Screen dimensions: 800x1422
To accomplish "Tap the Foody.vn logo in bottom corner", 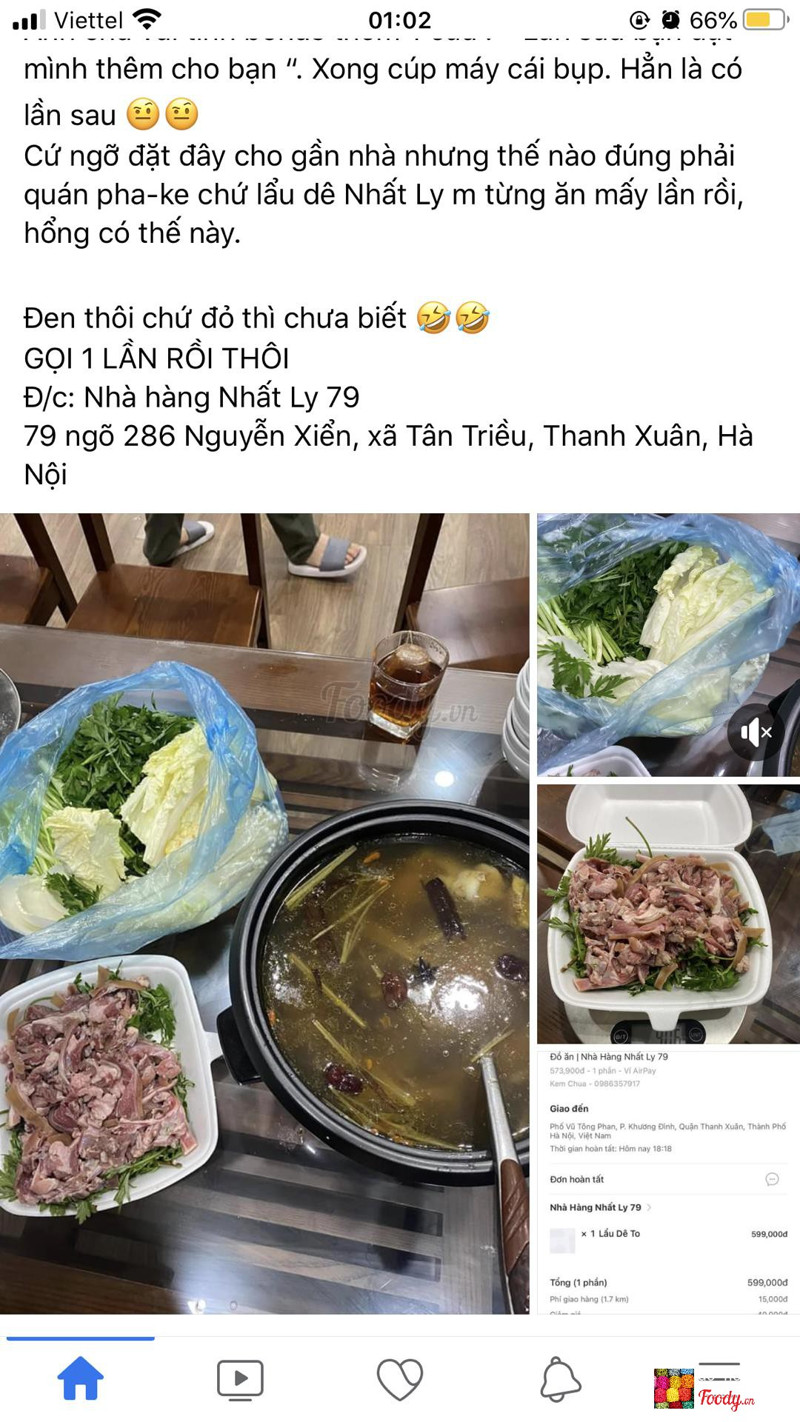I will pyautogui.click(x=704, y=1387).
